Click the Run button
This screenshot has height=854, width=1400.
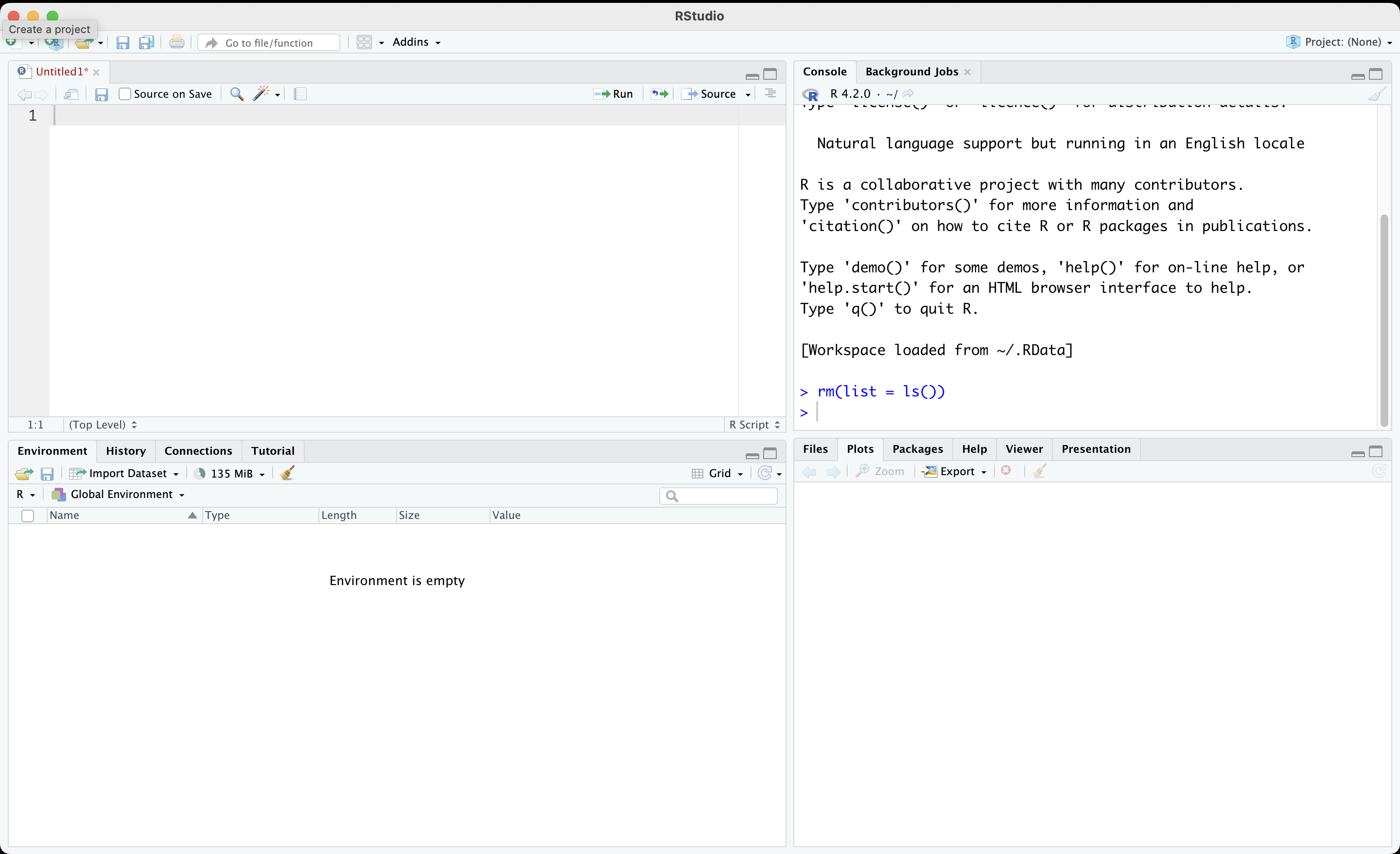(613, 94)
